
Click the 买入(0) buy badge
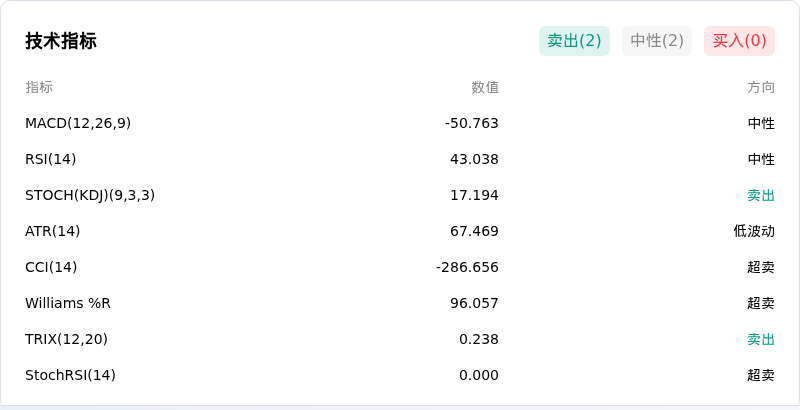(x=739, y=41)
